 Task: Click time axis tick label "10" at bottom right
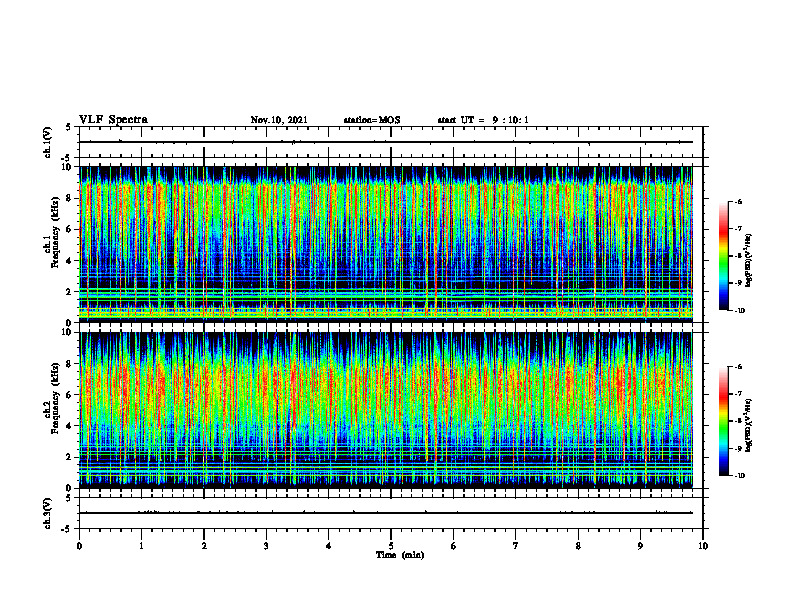(x=703, y=546)
